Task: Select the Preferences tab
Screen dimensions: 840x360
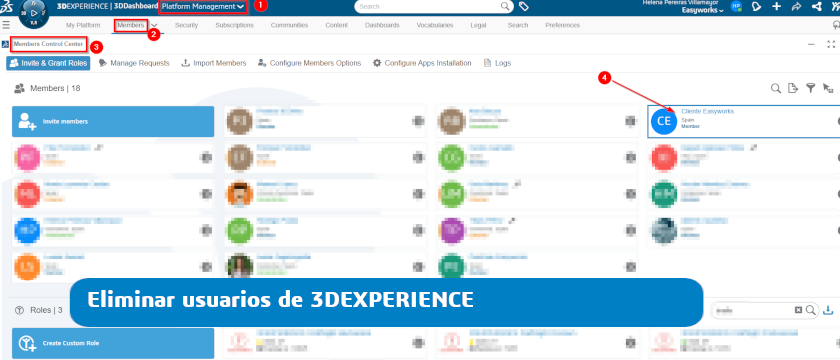Action: 562,25
